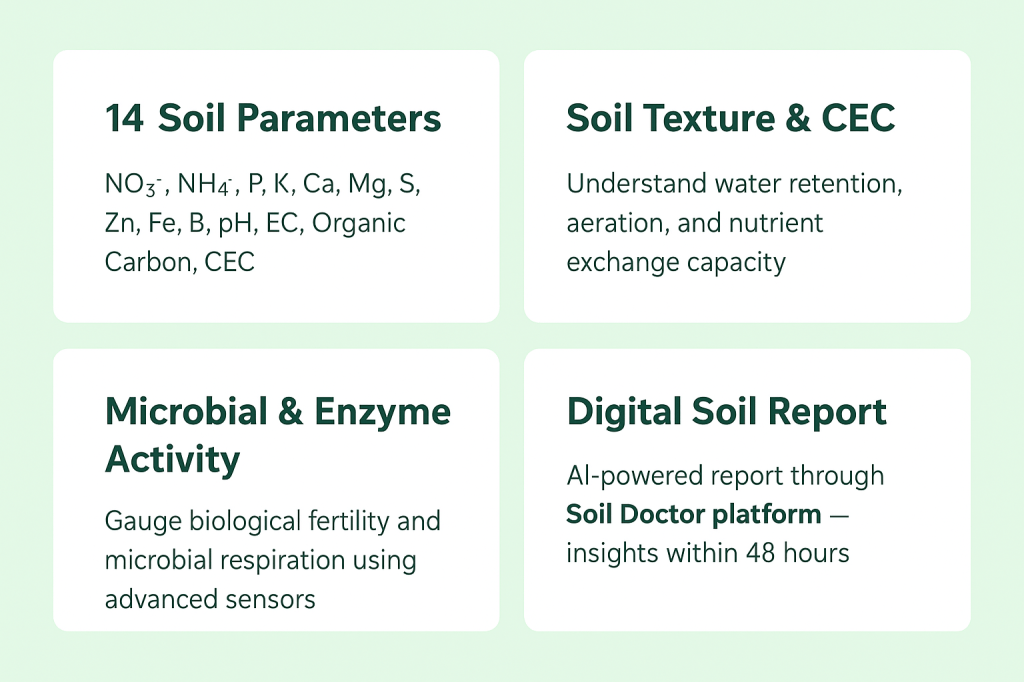
Task: Click the "Microbial & Enzyme" heading line
Action: click(x=277, y=412)
